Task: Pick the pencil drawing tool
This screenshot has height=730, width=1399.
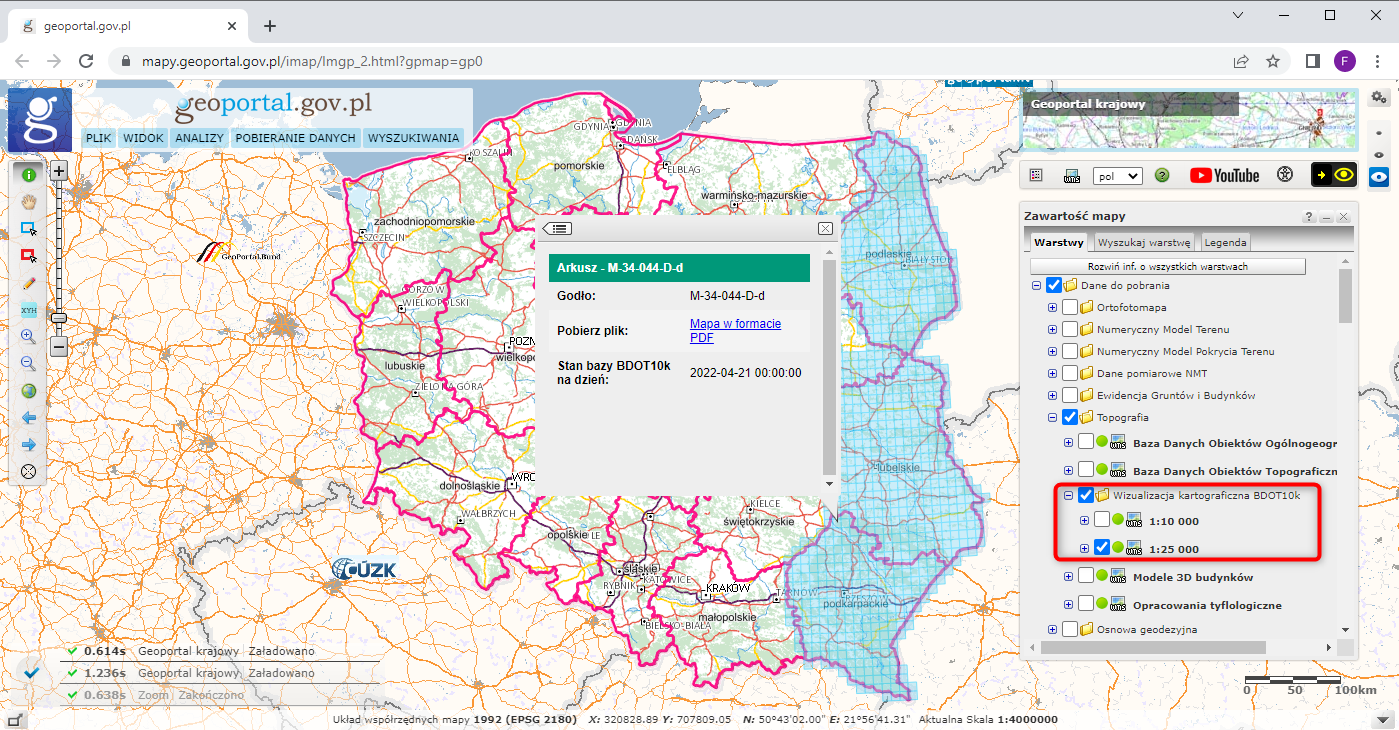Action: 29,283
